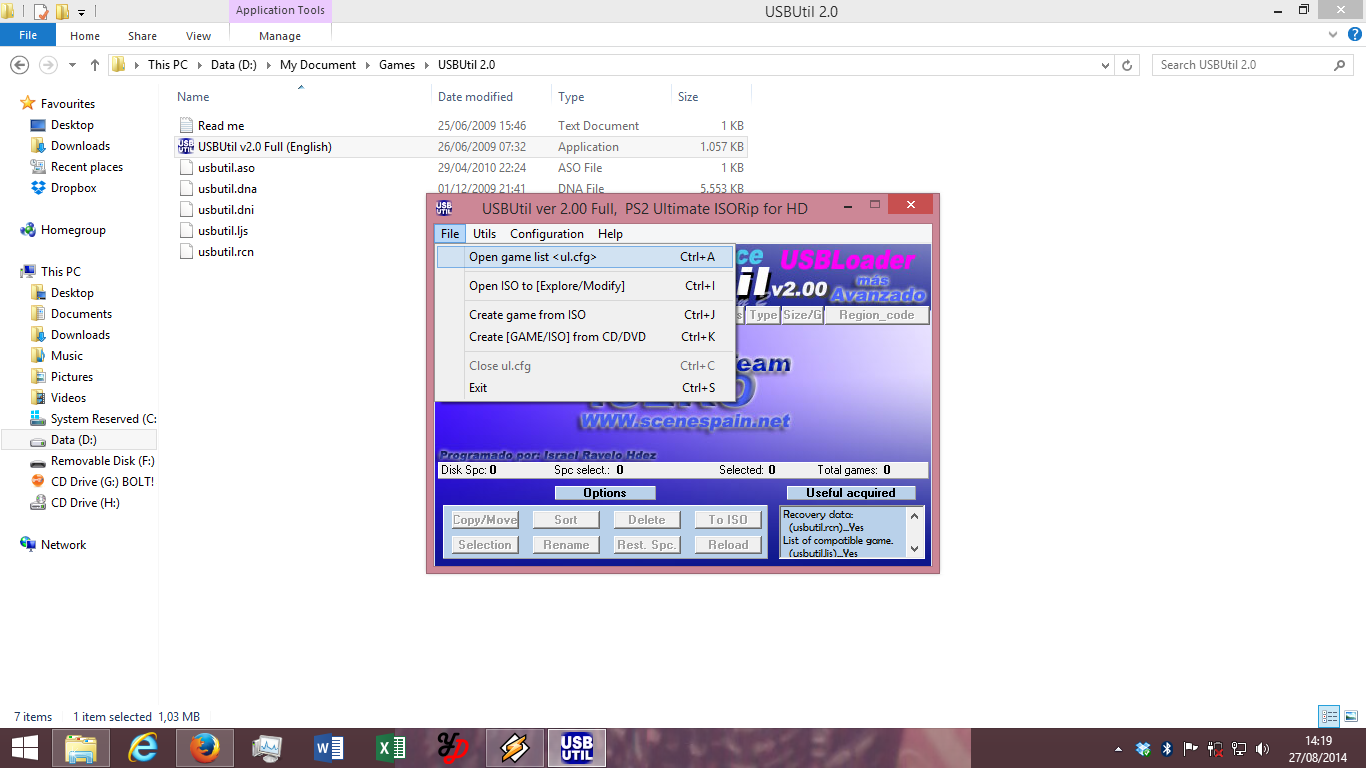
Task: Expand the chevron after Data (D:) breadcrumb
Action: pos(269,65)
